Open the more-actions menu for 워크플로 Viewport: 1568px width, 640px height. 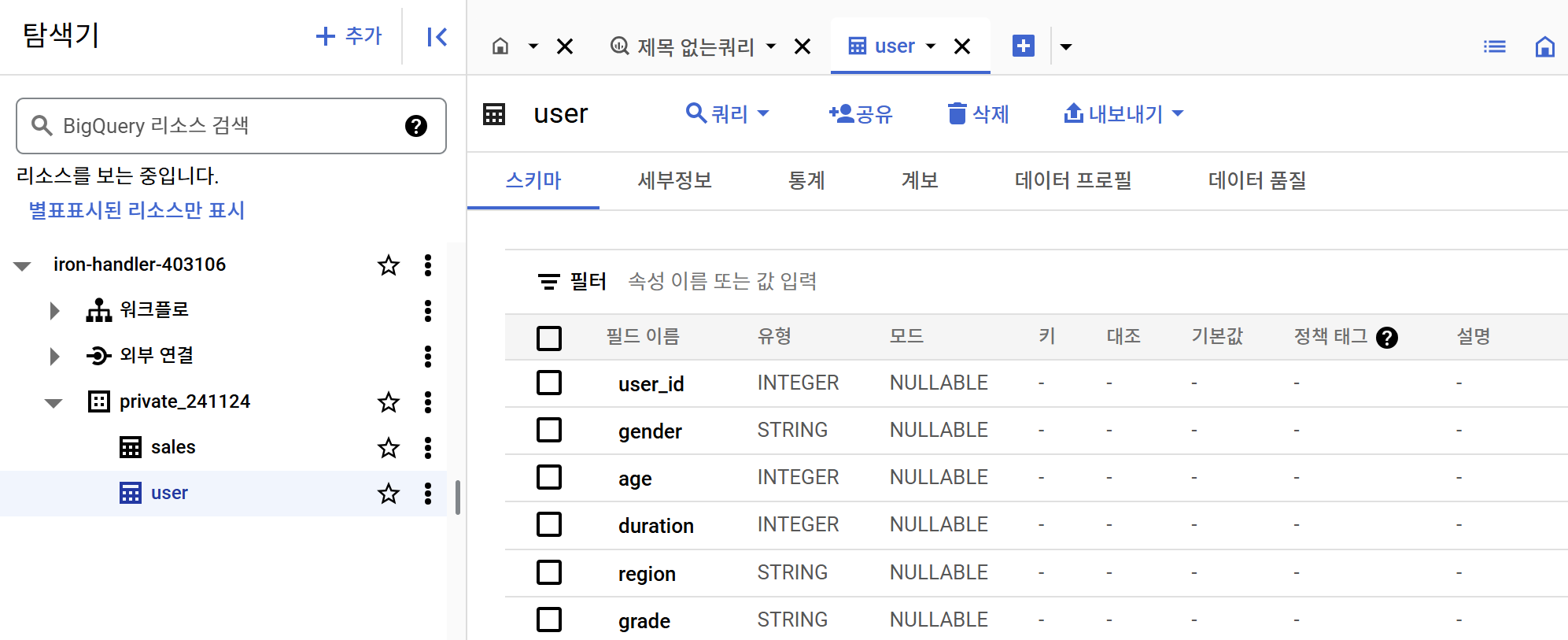tap(428, 311)
